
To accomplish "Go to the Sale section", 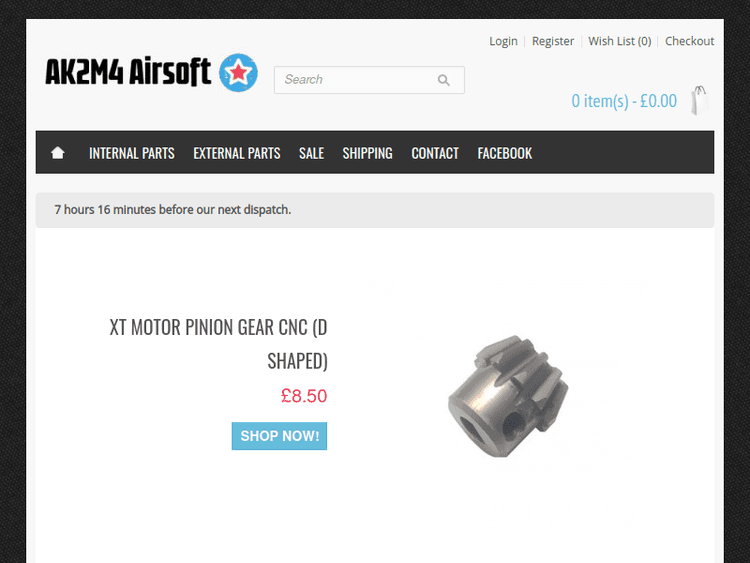I will pos(311,153).
